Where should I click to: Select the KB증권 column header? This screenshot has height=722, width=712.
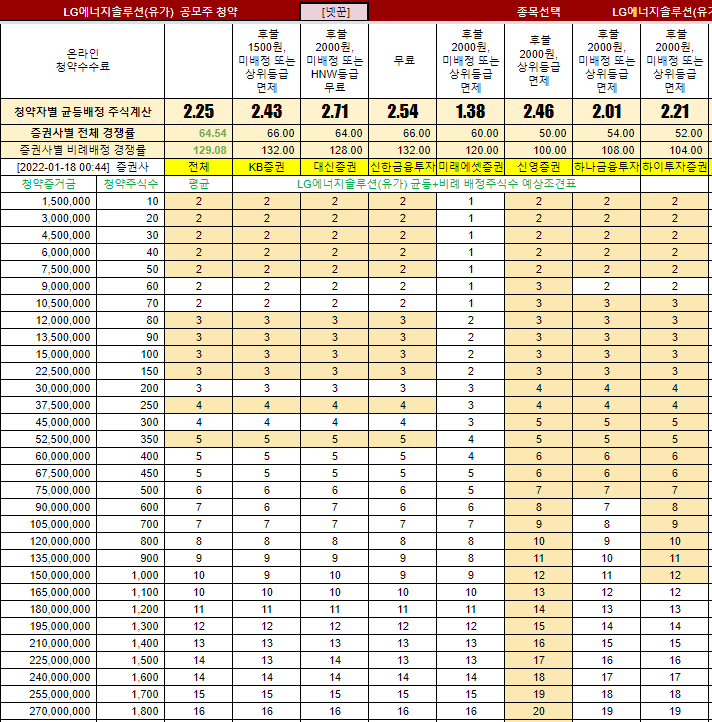pos(267,167)
